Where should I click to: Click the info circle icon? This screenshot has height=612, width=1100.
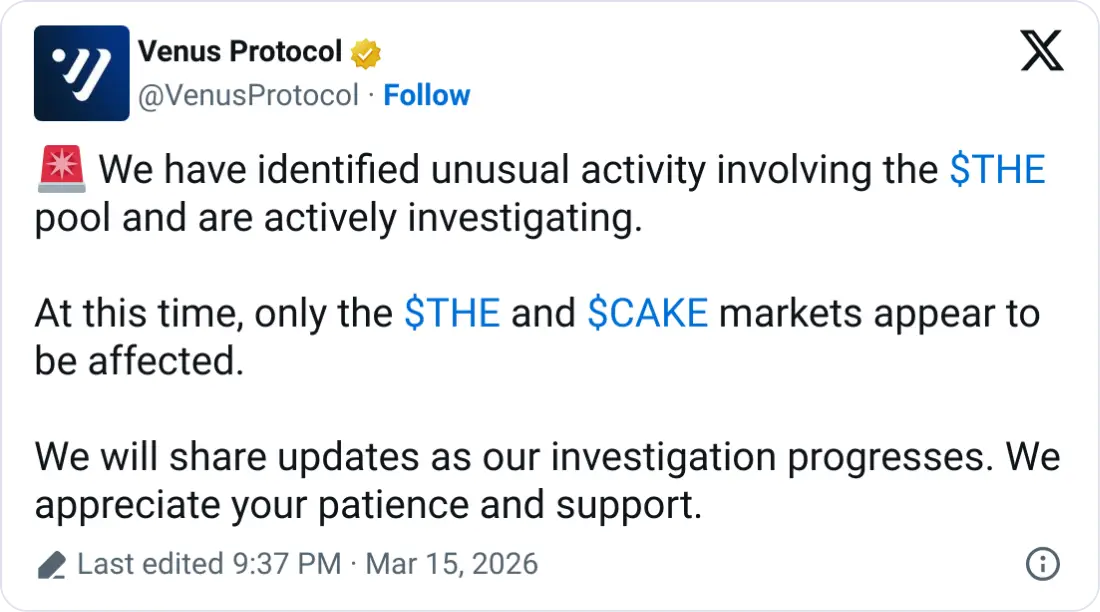click(x=1042, y=564)
